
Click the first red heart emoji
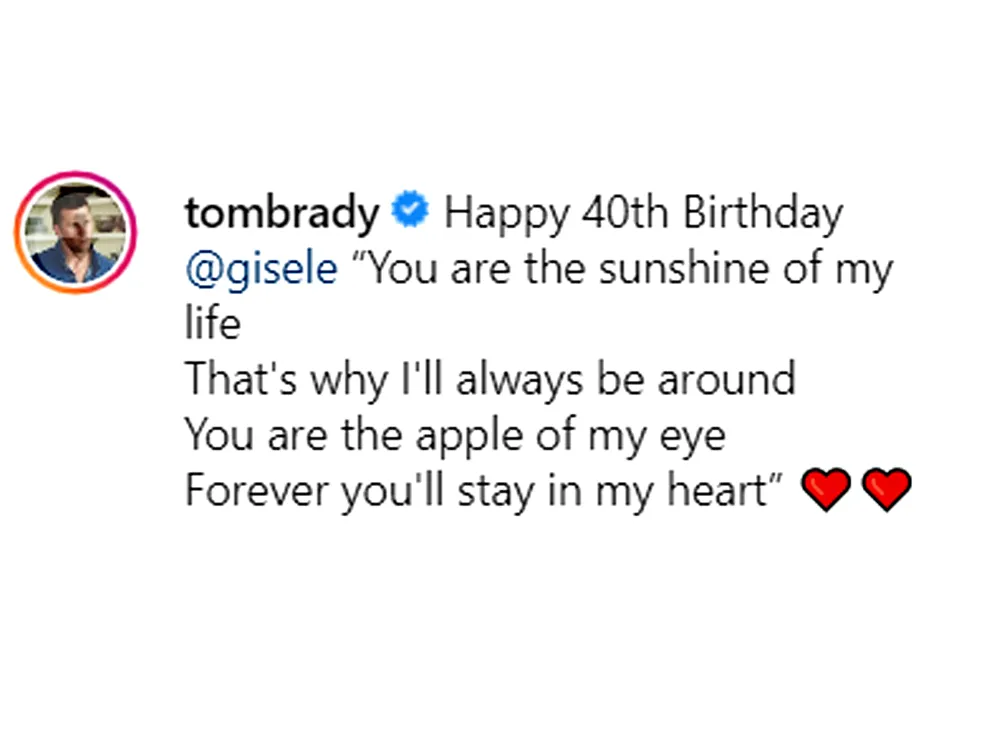coord(826,490)
